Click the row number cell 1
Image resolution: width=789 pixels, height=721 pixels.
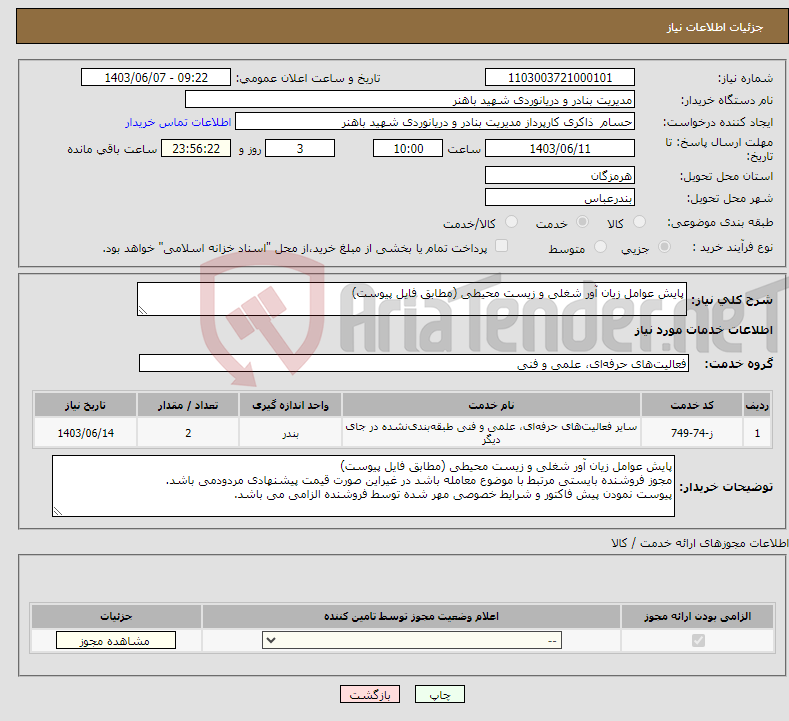tap(757, 433)
